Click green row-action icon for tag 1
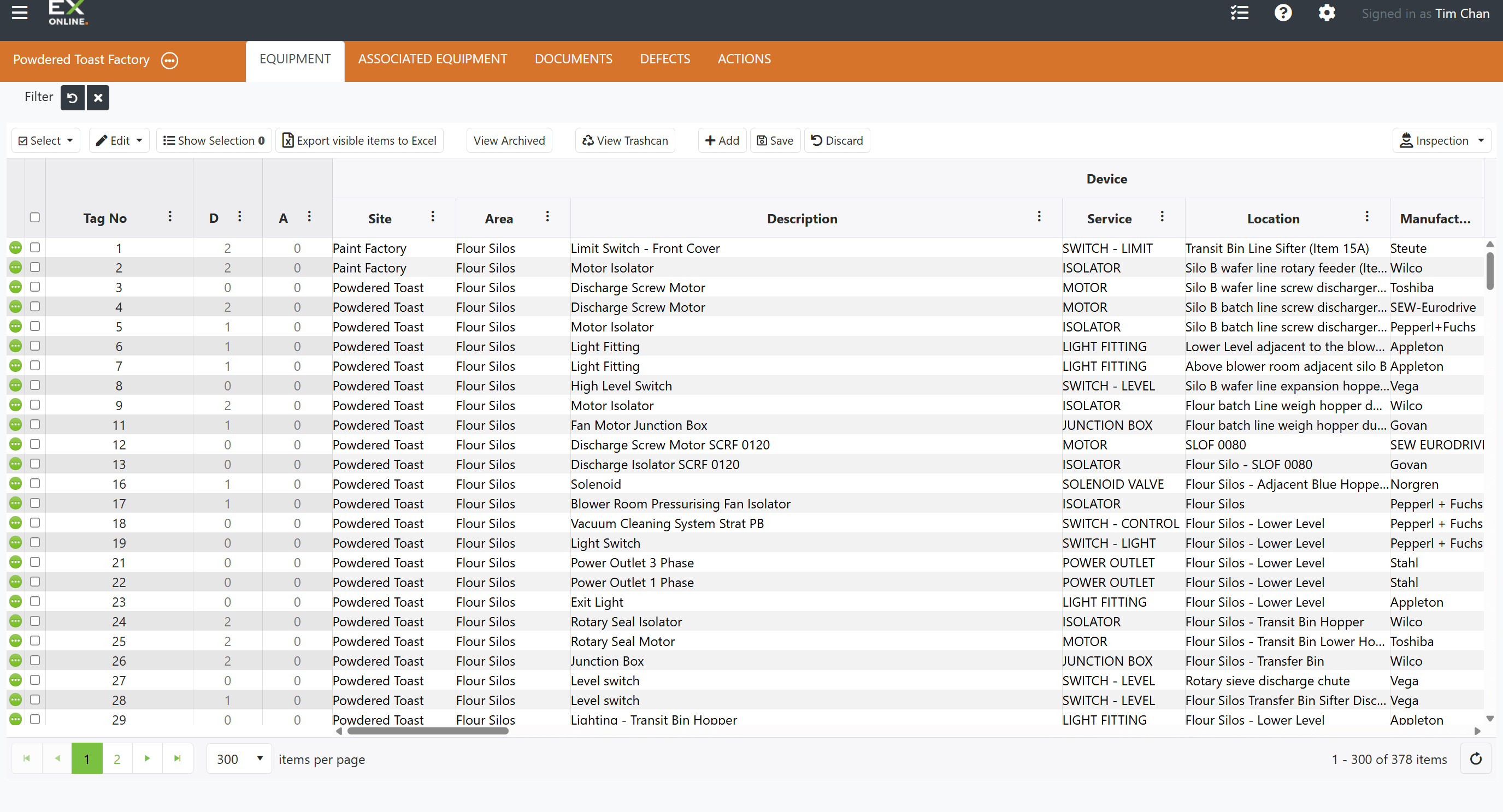The height and width of the screenshot is (812, 1503). point(16,248)
